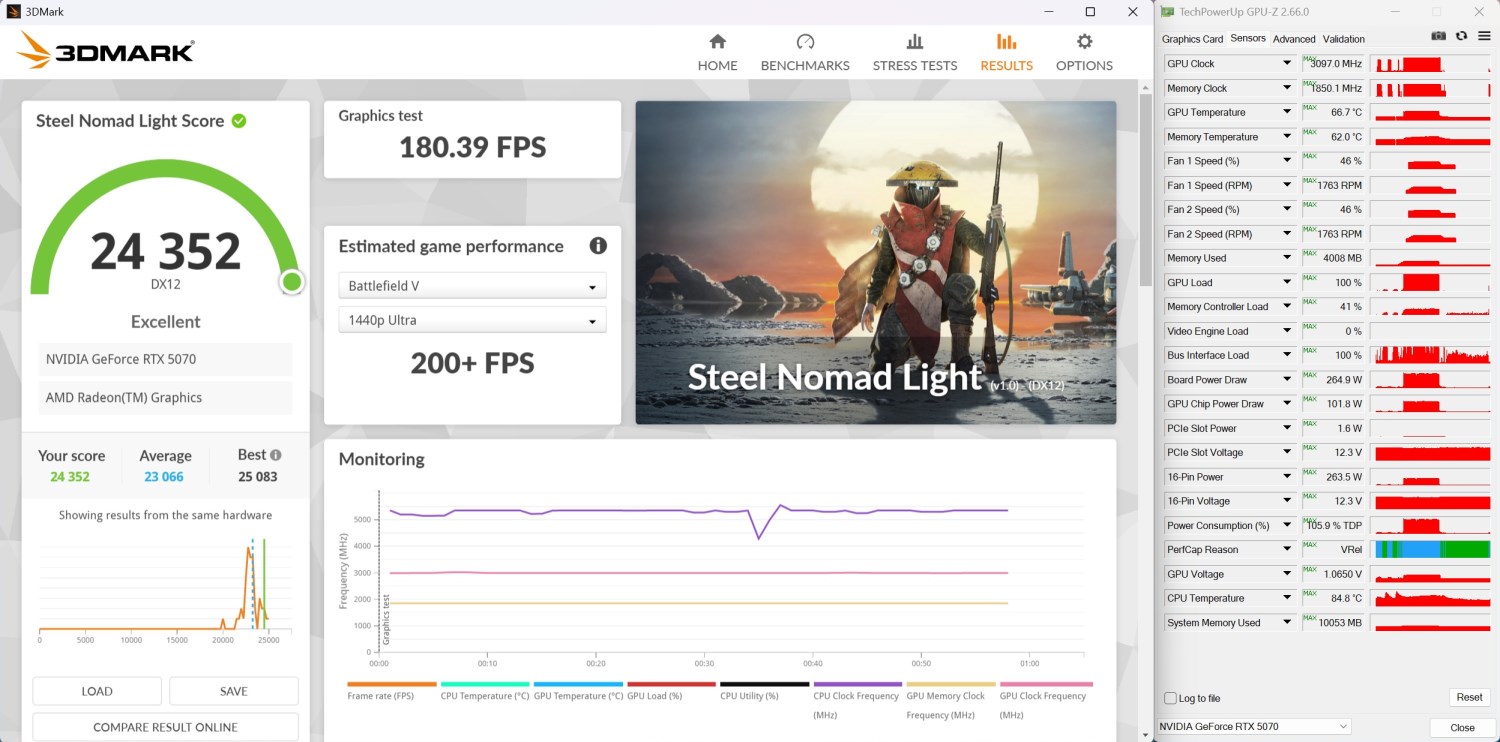Click the Board Power Draw value 264.9 W
1500x742 pixels.
[1334, 380]
